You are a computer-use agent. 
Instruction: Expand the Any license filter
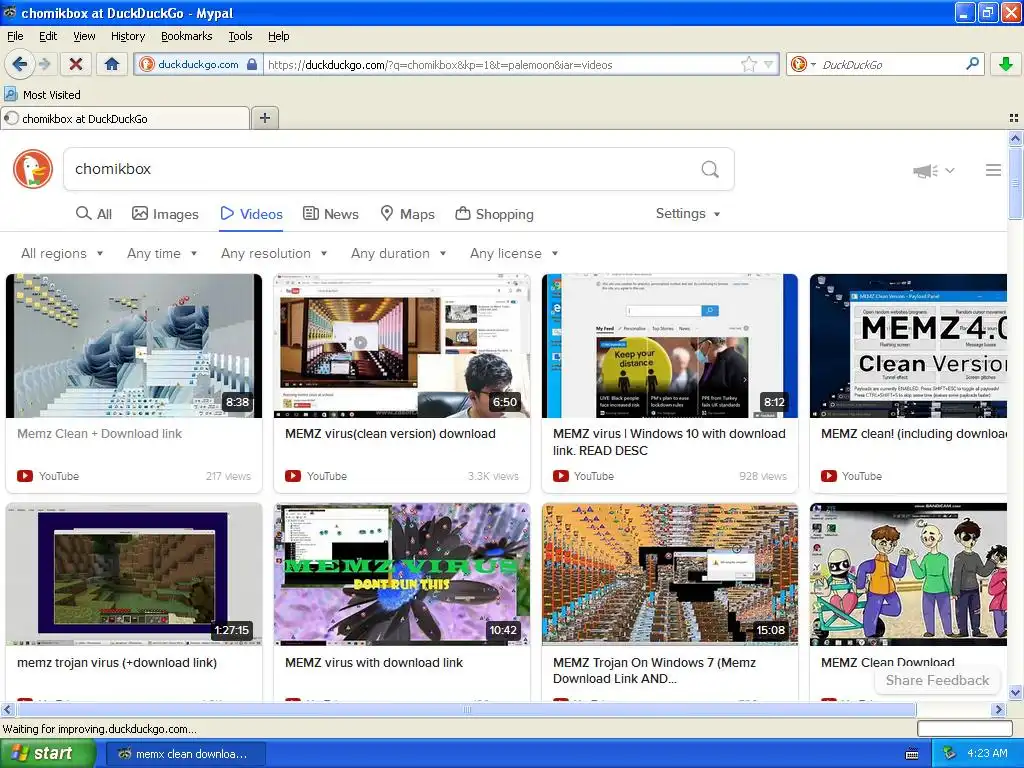coord(514,253)
